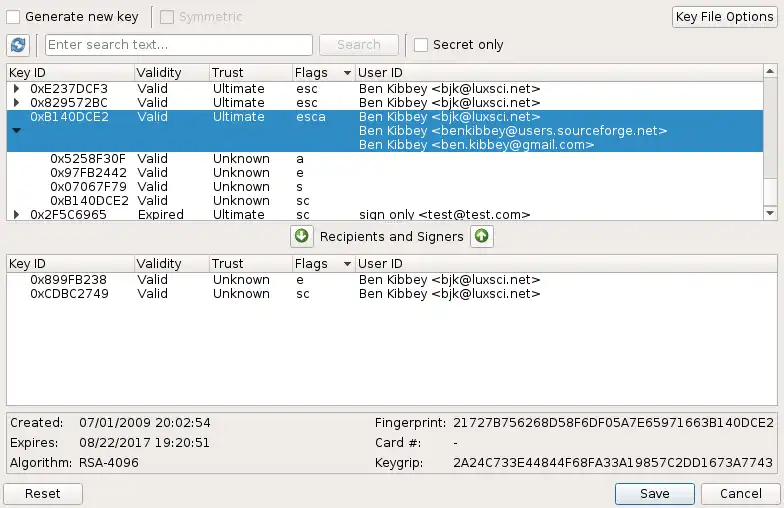Add selected key to recipients (down arrow)
Viewport: 784px width, 508px height.
pos(302,236)
